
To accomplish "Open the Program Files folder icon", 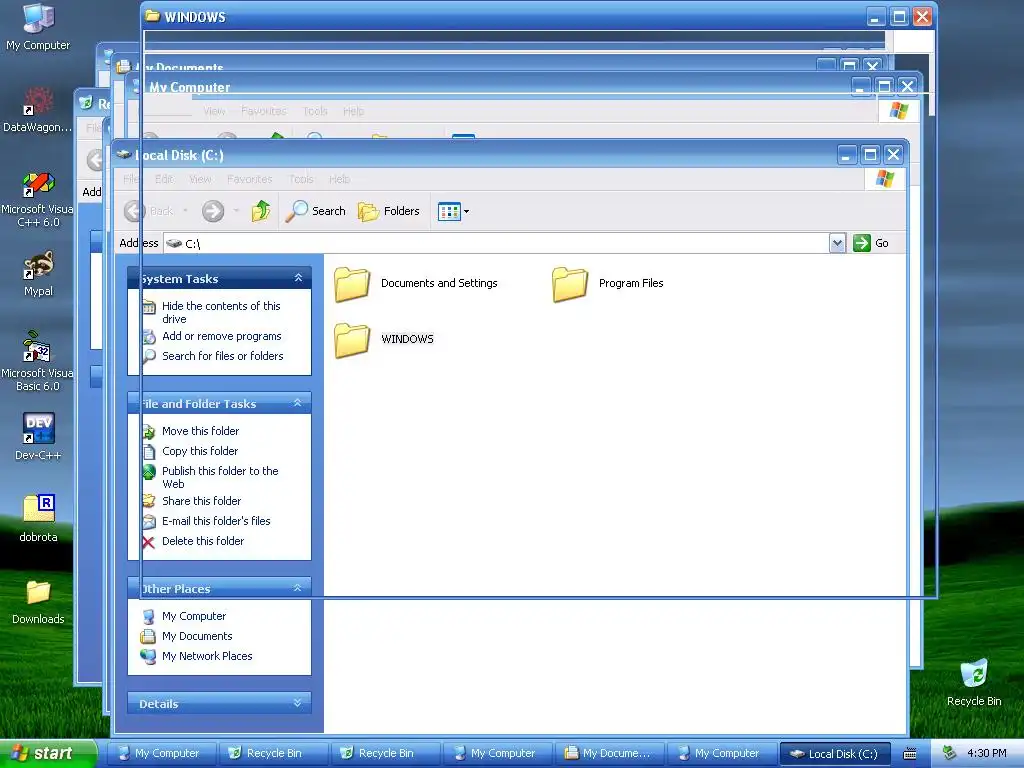I will point(569,284).
